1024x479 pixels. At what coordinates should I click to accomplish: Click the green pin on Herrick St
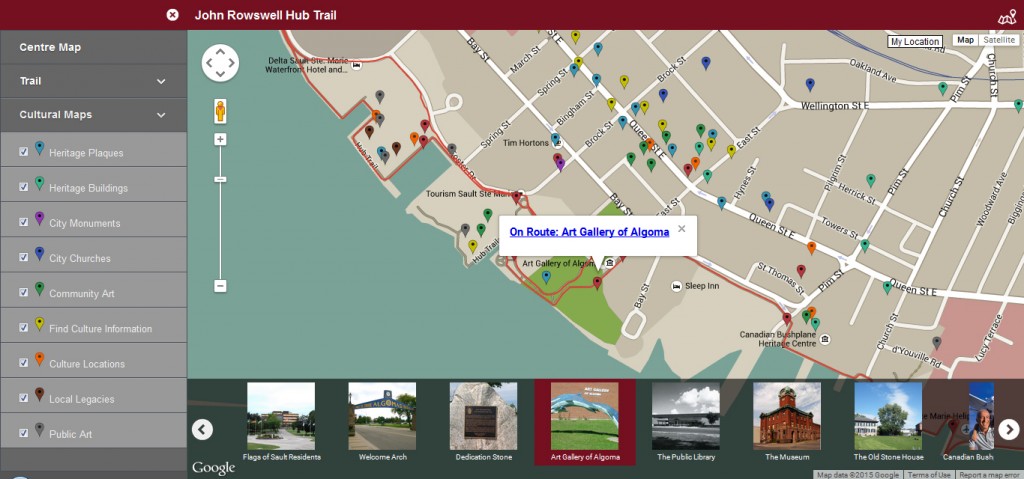[x=870, y=180]
